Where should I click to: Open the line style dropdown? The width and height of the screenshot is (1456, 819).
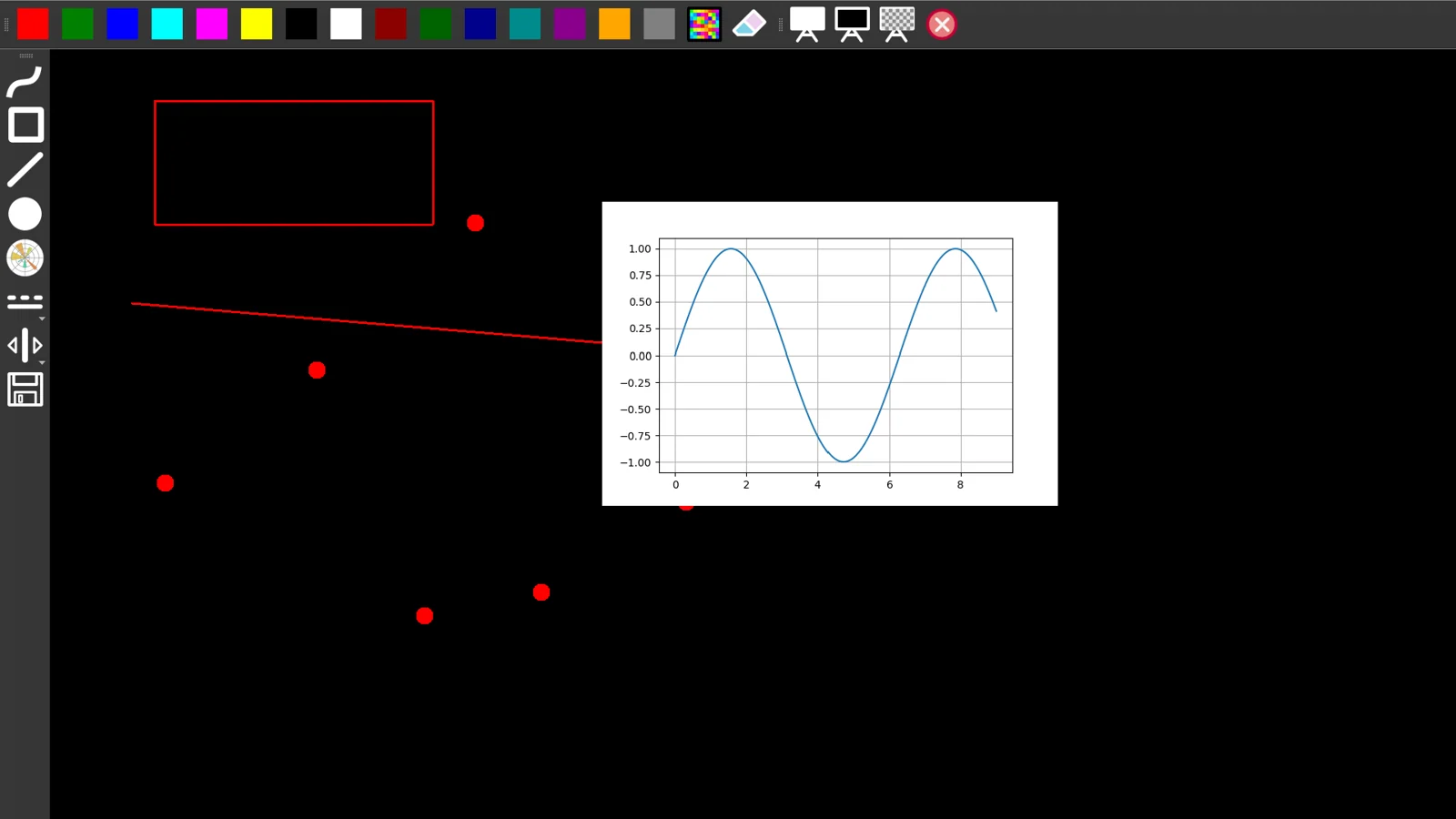[x=25, y=302]
